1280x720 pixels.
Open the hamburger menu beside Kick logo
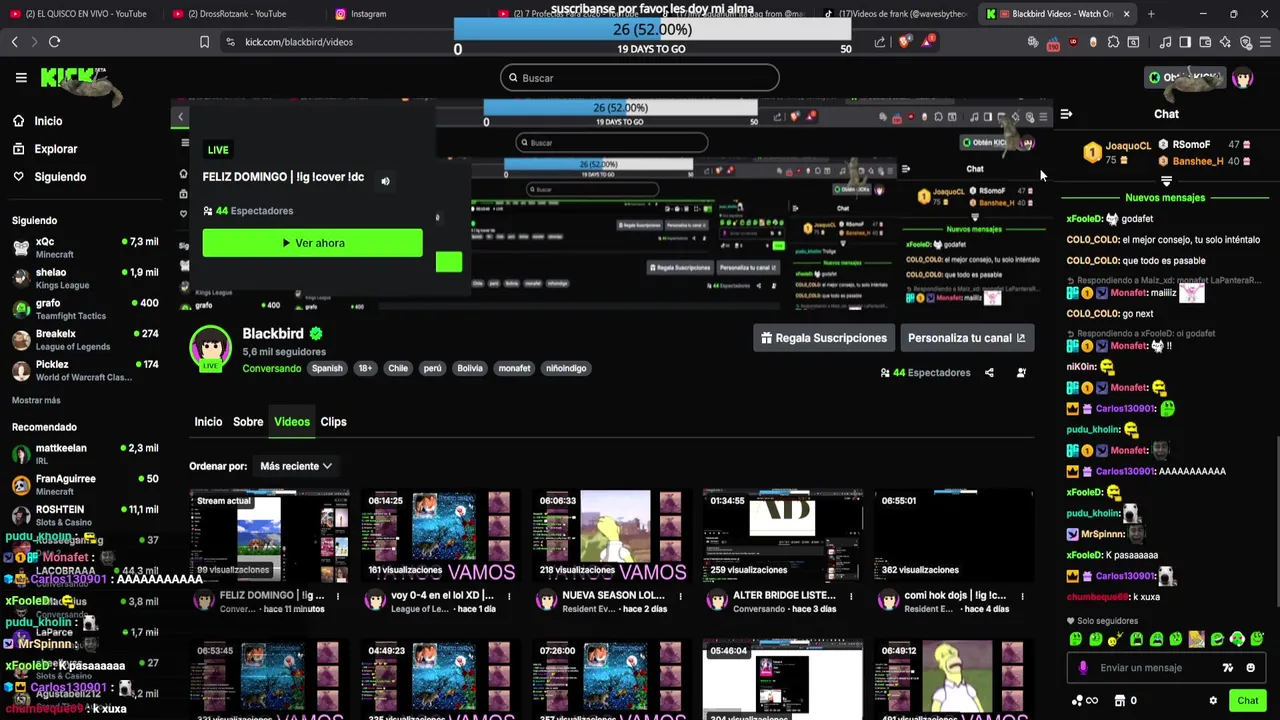(21, 77)
